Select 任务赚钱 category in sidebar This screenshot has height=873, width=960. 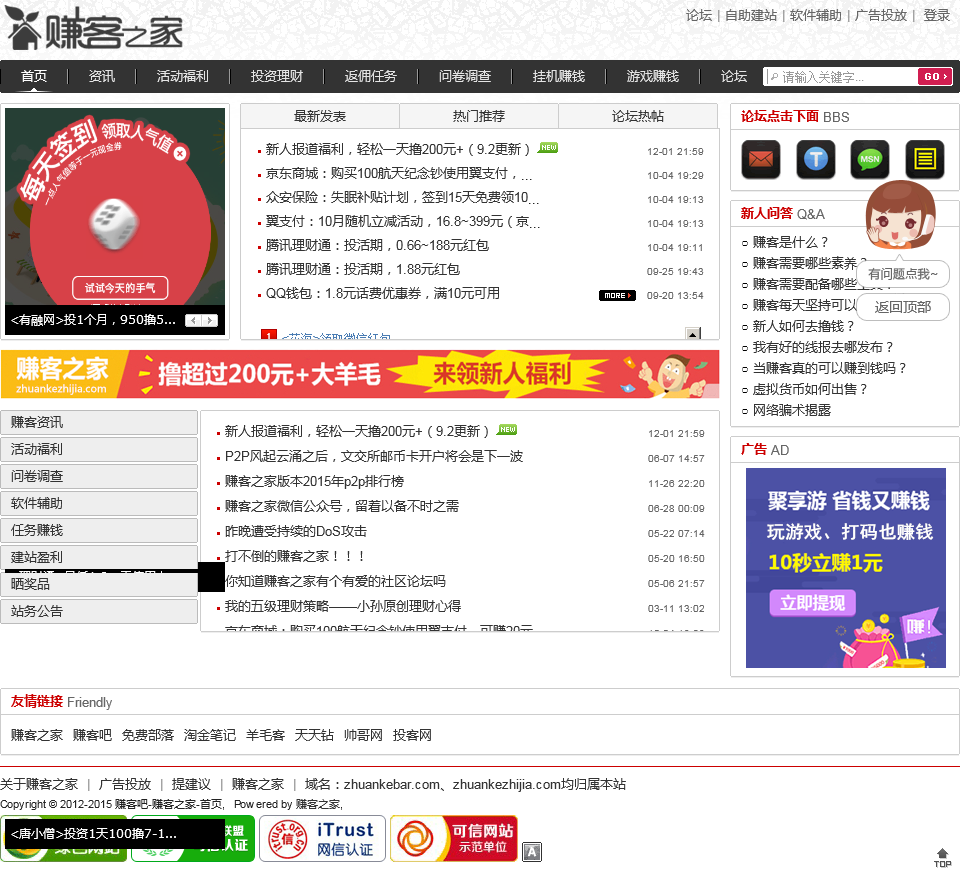(99, 530)
